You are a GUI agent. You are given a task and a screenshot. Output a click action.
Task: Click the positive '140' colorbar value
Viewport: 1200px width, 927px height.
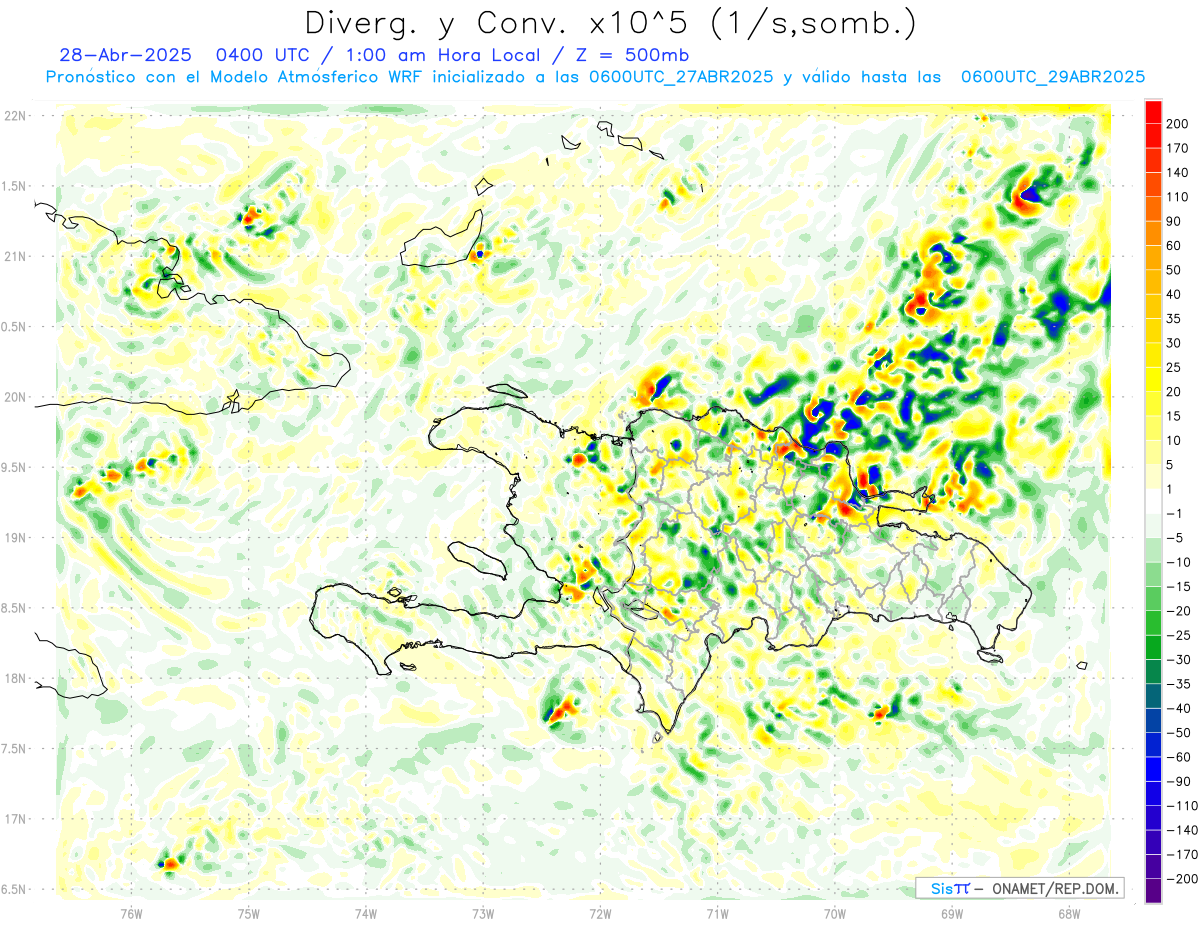(x=1178, y=172)
